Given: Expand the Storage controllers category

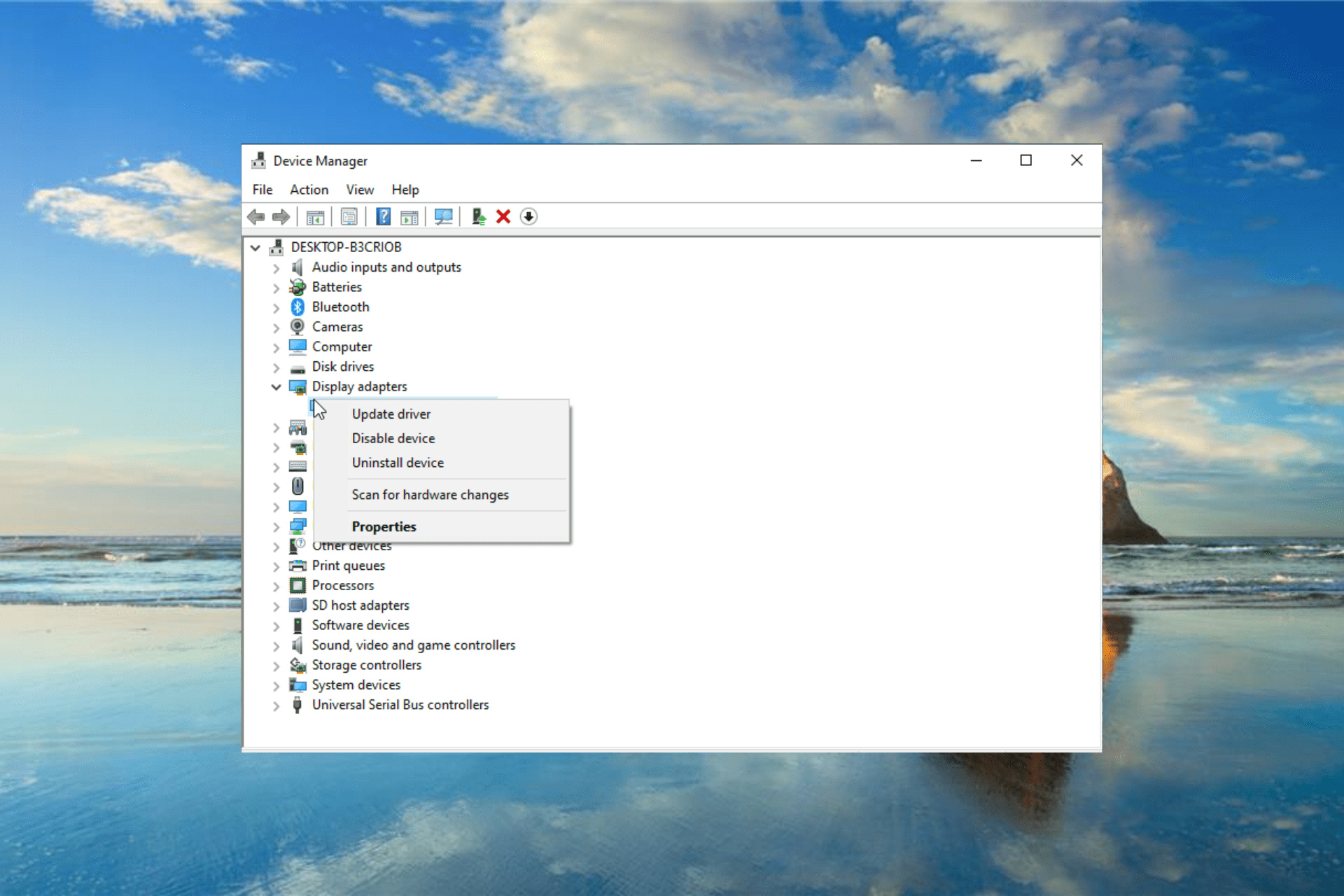Looking at the screenshot, I should tap(276, 666).
